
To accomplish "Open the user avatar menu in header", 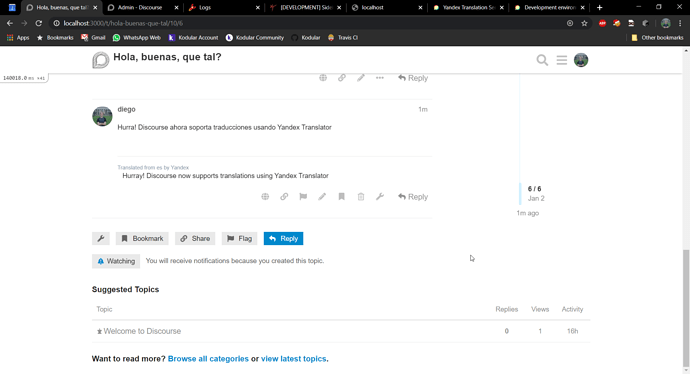I will 581,60.
